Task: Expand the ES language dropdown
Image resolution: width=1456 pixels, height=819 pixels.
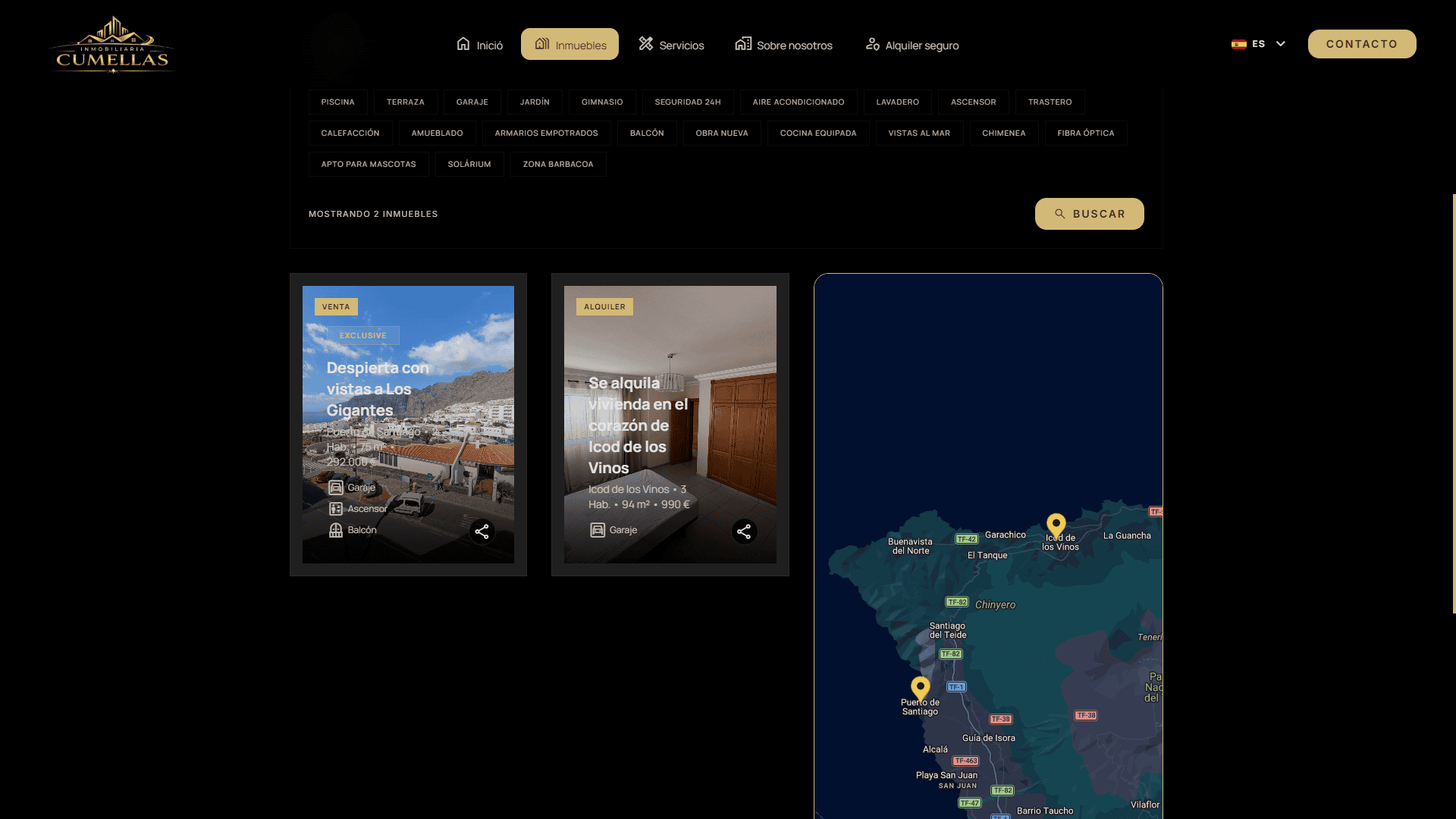Action: 1259,44
